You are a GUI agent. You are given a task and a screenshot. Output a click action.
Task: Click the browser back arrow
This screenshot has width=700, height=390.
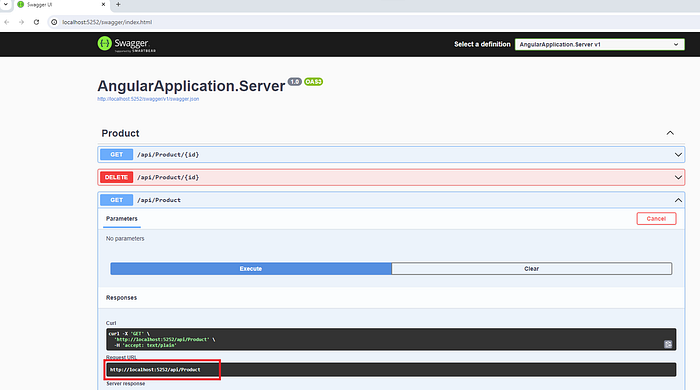[7, 22]
